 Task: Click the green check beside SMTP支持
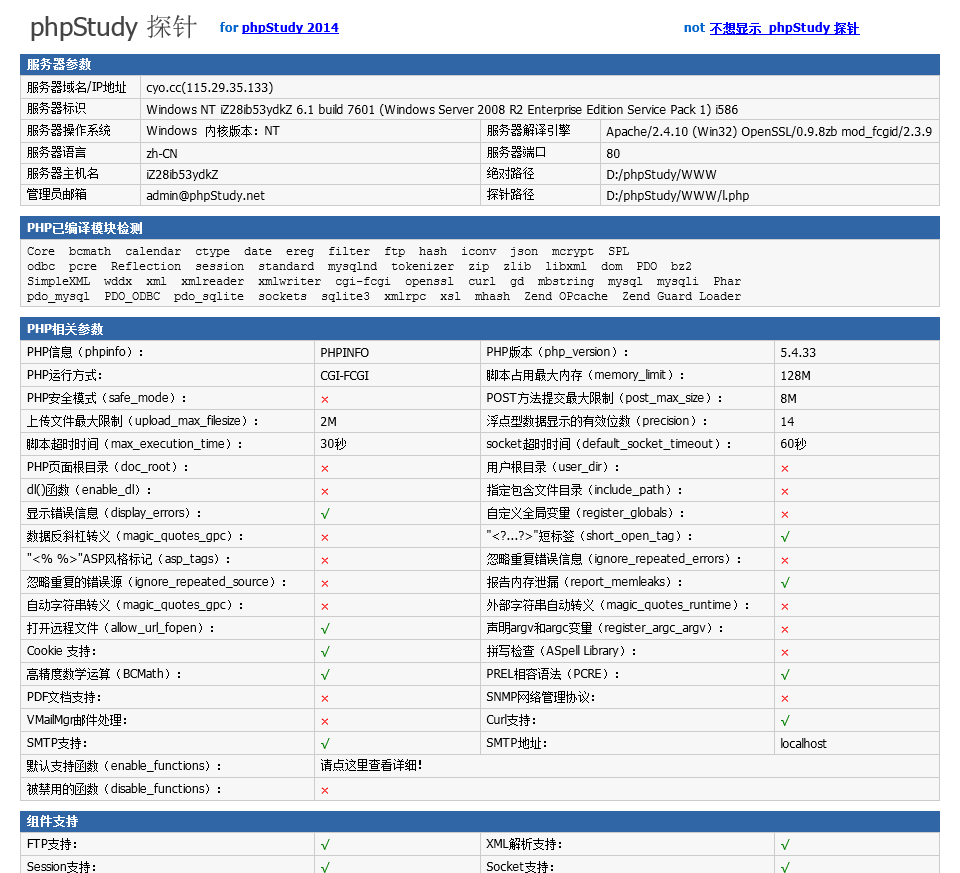coord(325,744)
